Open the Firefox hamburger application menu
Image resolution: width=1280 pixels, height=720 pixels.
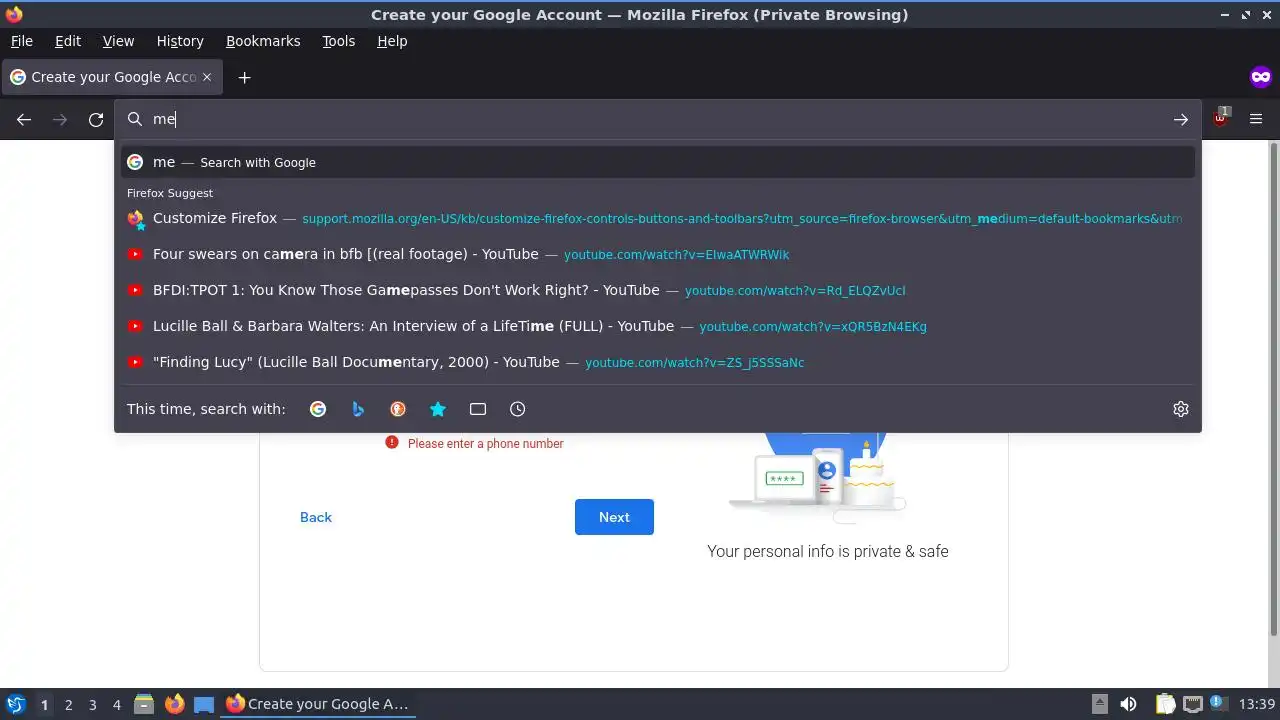1256,119
